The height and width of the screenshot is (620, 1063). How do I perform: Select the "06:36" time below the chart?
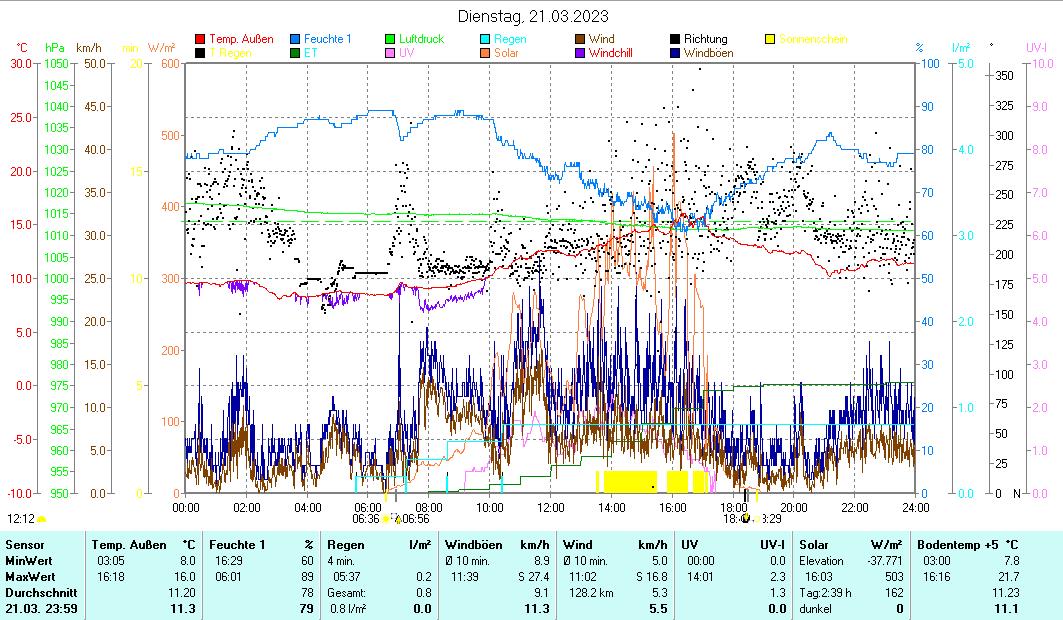pyautogui.click(x=366, y=519)
